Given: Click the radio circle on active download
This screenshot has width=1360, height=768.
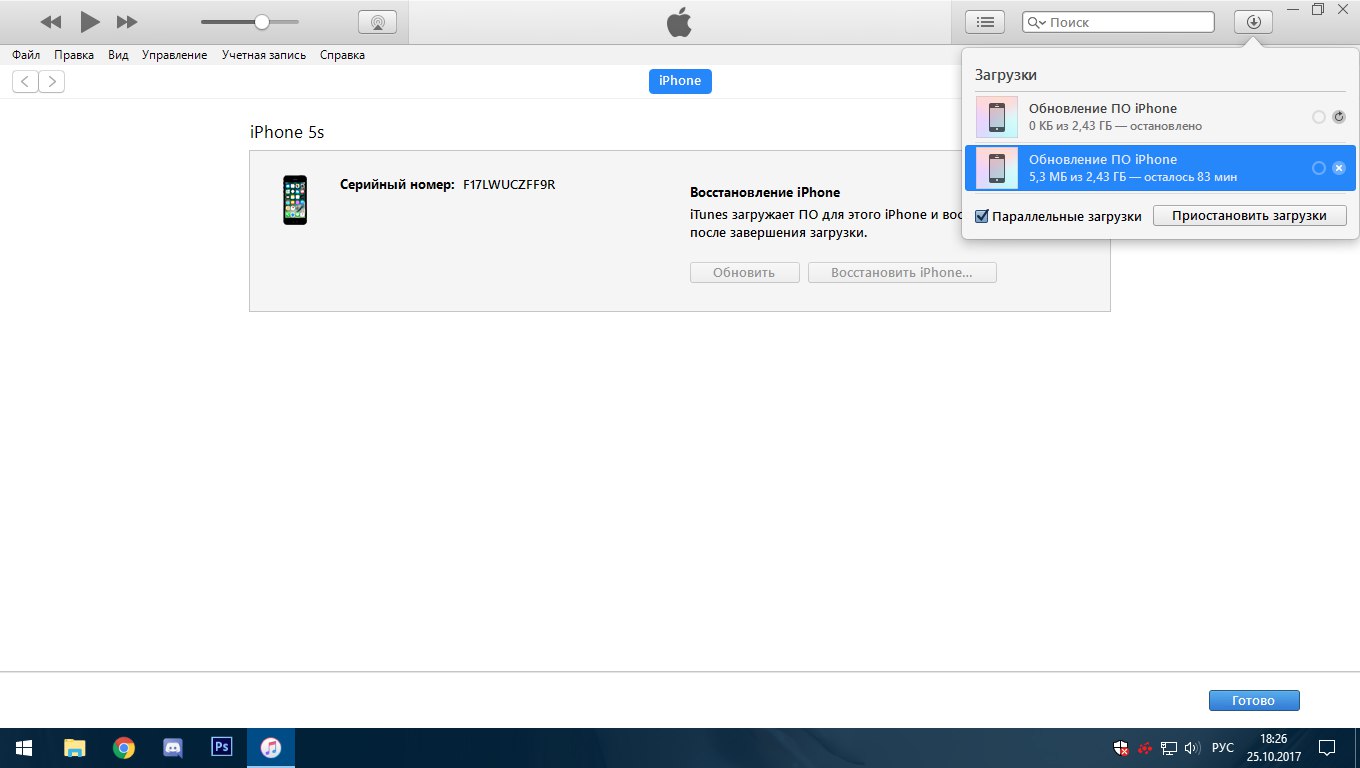Looking at the screenshot, I should tap(1319, 168).
